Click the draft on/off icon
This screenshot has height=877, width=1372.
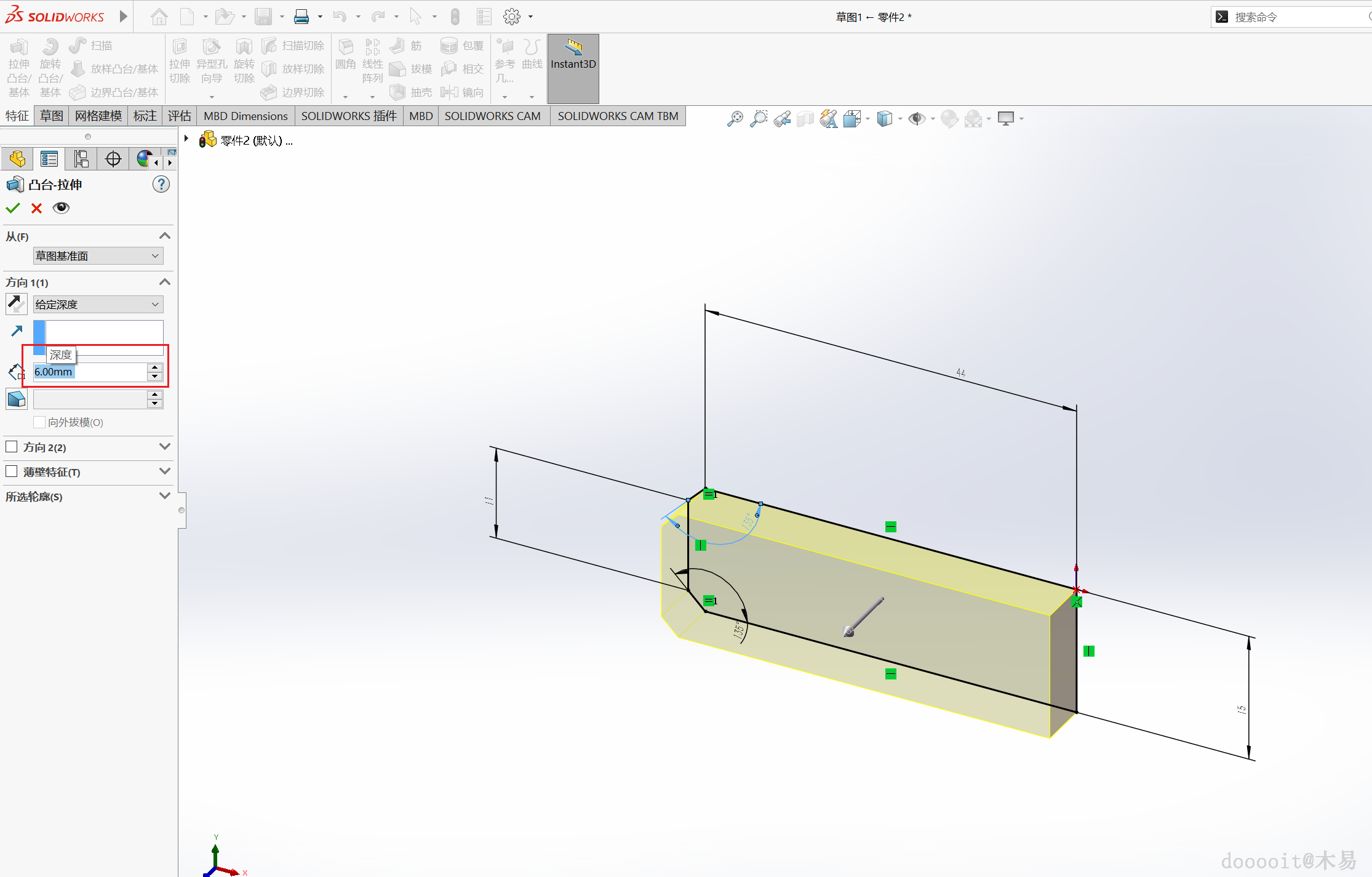click(x=17, y=399)
